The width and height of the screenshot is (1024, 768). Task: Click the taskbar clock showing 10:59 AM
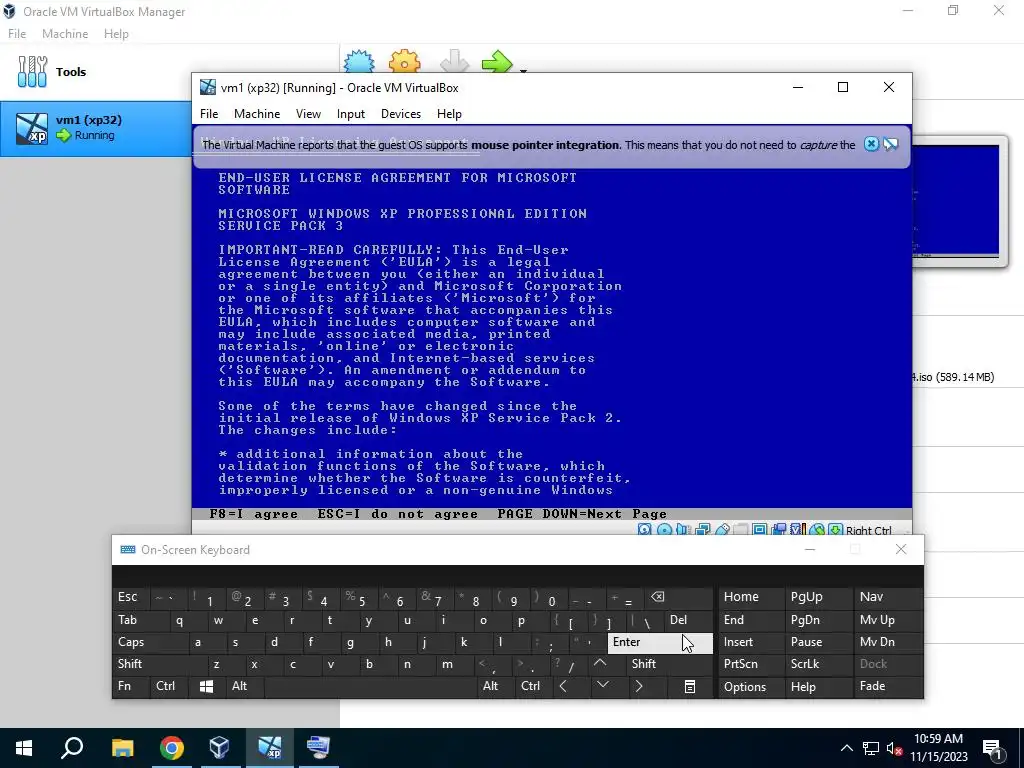[938, 748]
